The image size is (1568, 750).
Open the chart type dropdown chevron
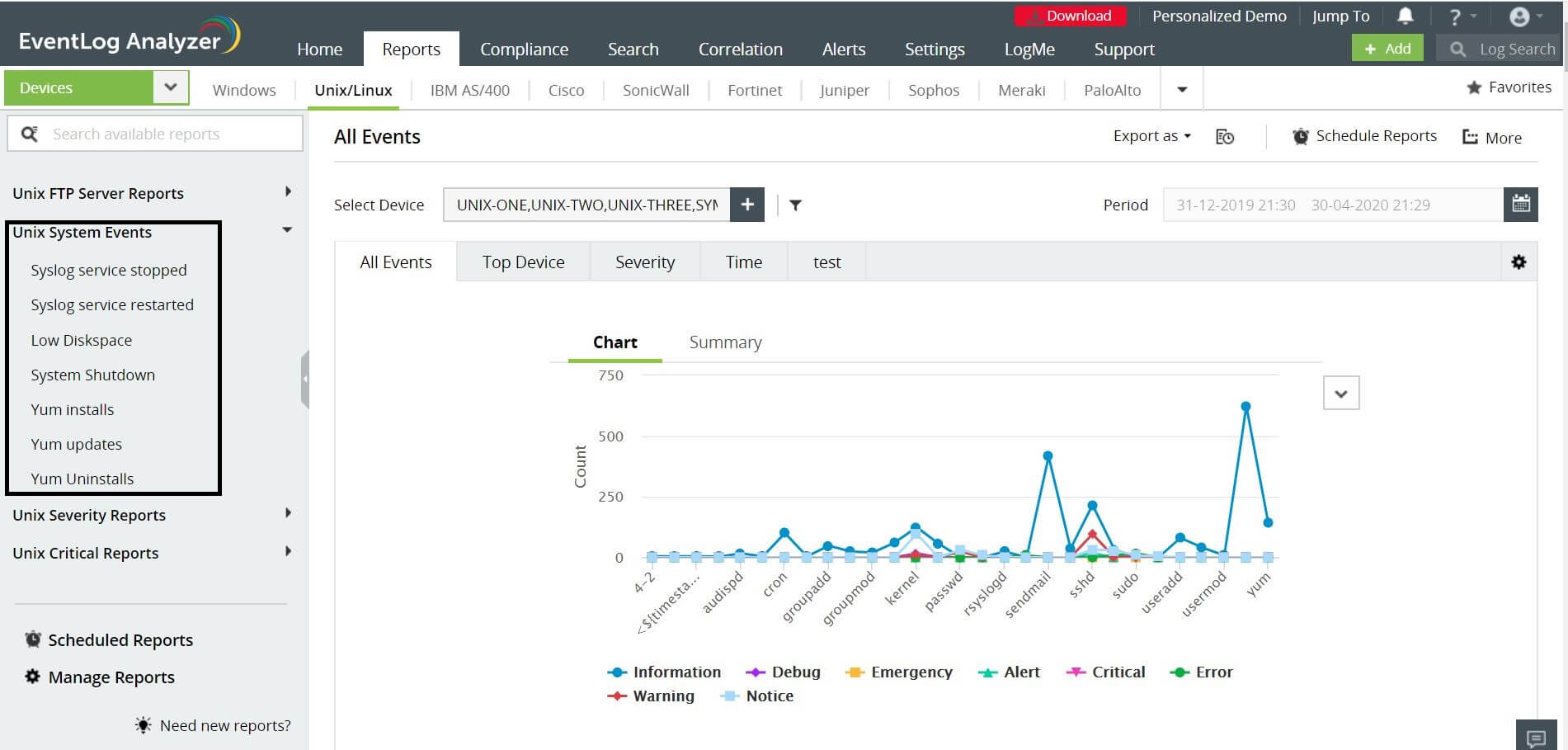pos(1341,394)
